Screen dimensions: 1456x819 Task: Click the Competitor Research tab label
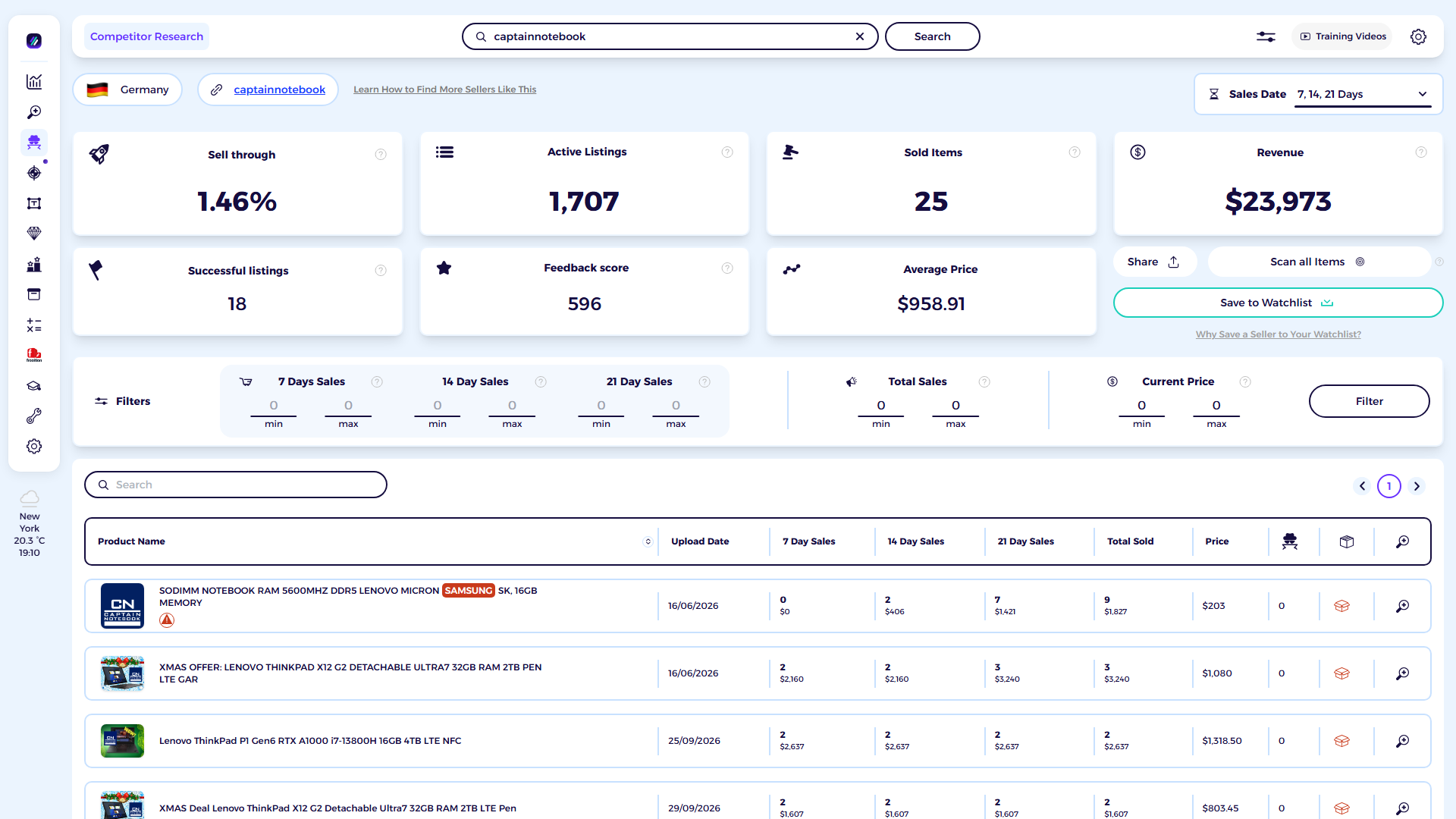click(x=146, y=36)
